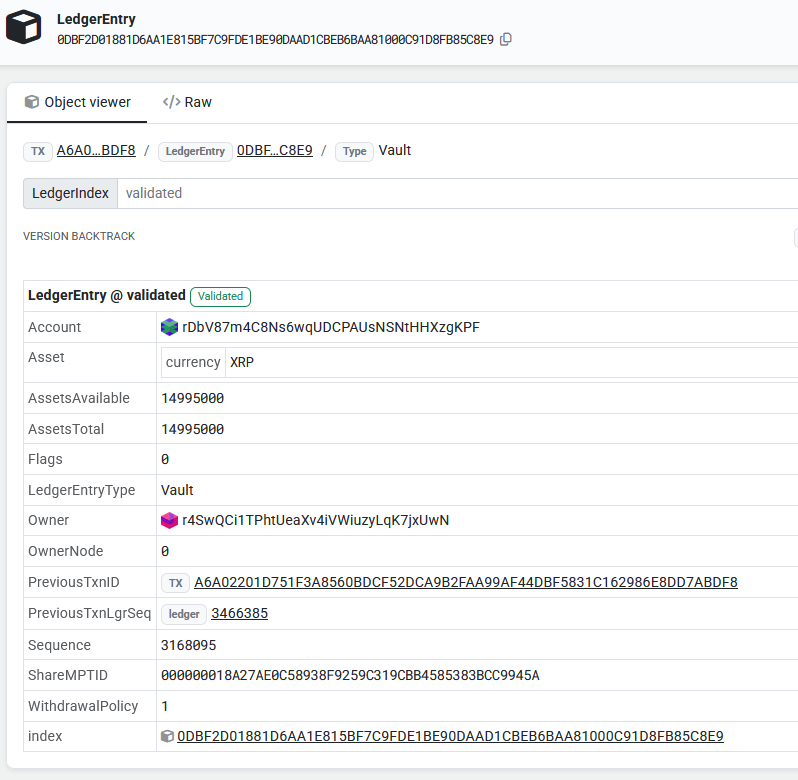798x780 pixels.
Task: Click the VERSION BACKTRACK heading
Action: point(79,236)
